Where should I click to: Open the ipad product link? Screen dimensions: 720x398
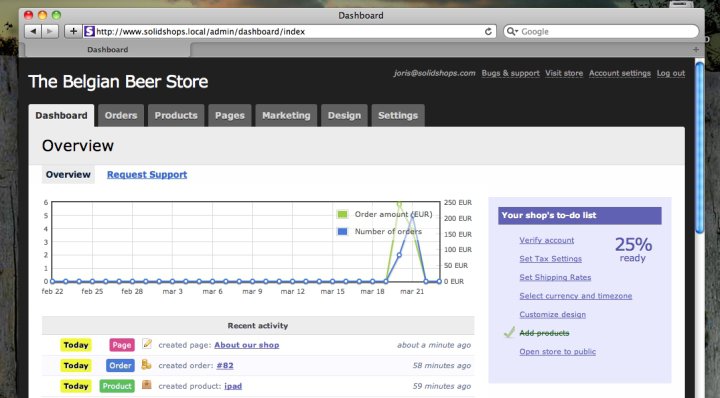point(233,386)
